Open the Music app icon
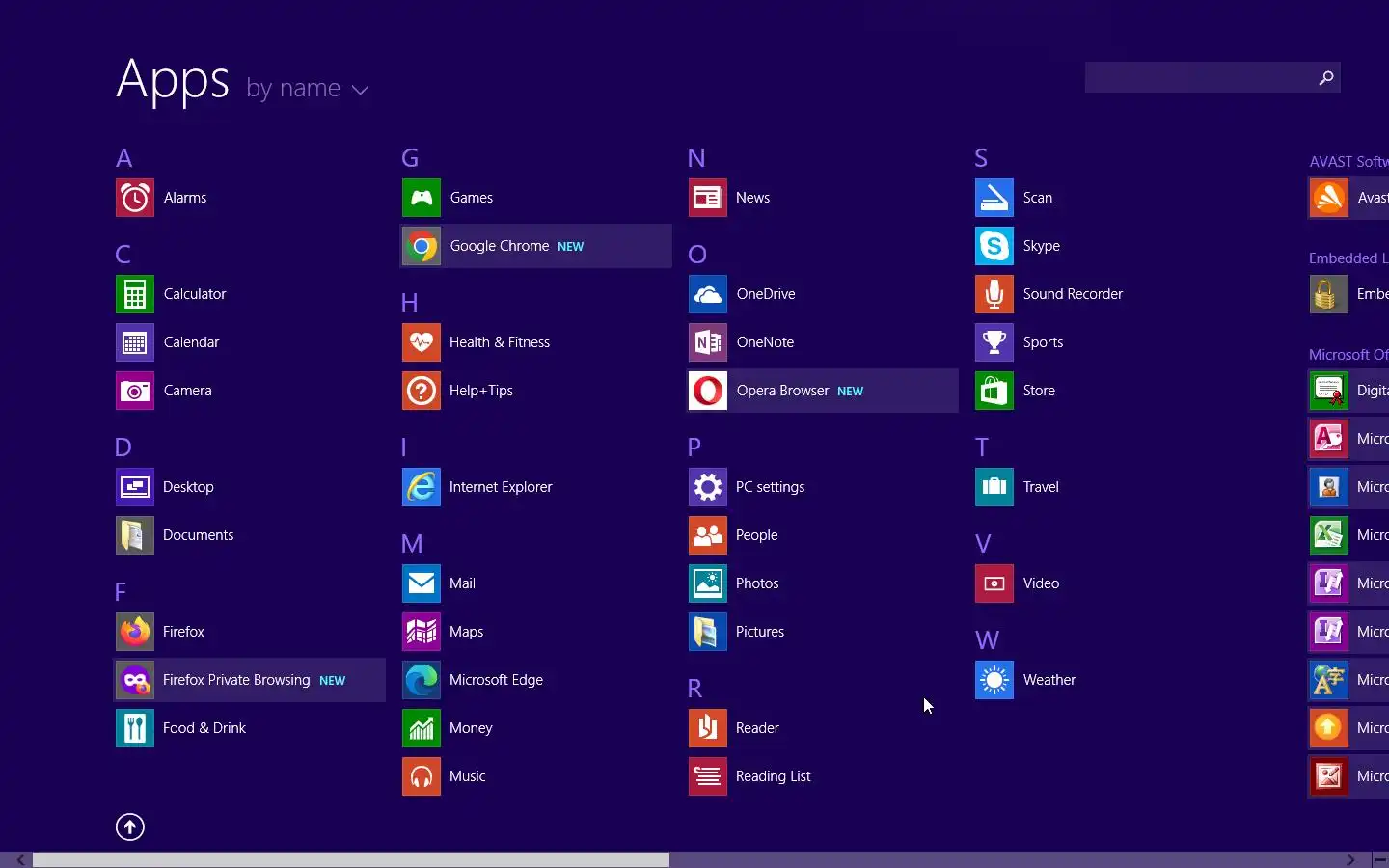This screenshot has width=1389, height=868. [x=422, y=776]
